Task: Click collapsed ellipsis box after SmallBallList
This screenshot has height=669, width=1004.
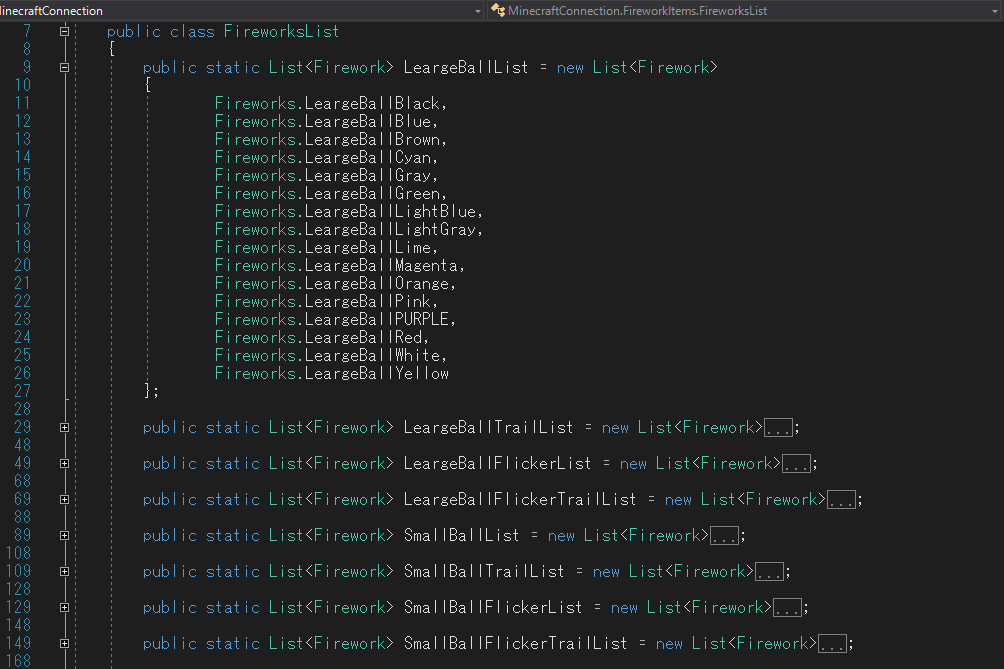Action: tap(724, 536)
